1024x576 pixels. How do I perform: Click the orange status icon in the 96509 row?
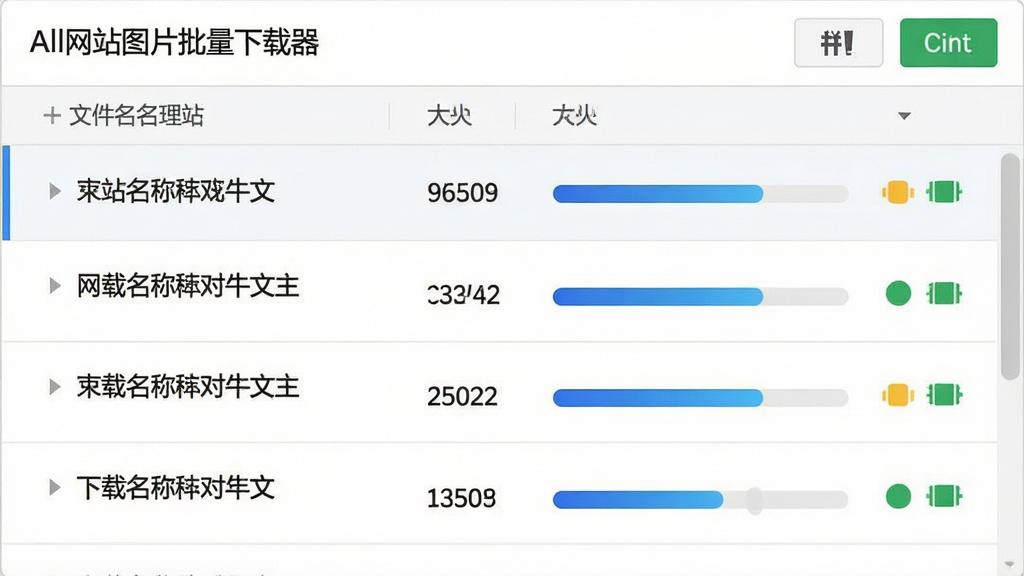tap(897, 192)
